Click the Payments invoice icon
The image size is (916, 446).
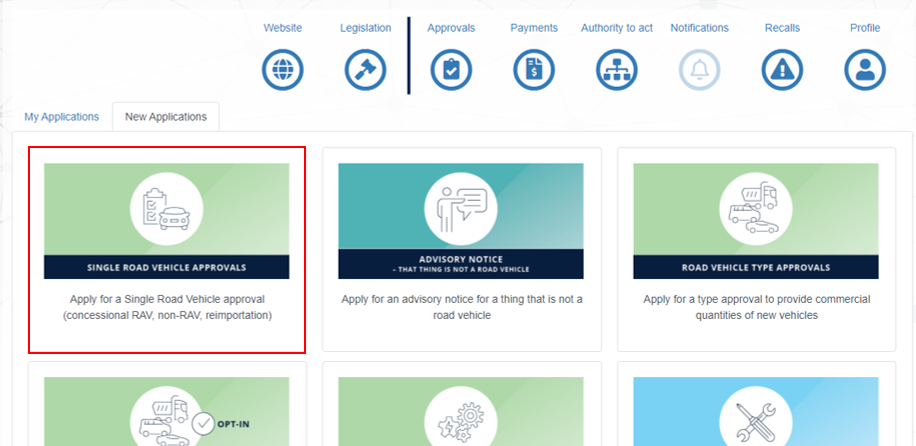[x=534, y=70]
